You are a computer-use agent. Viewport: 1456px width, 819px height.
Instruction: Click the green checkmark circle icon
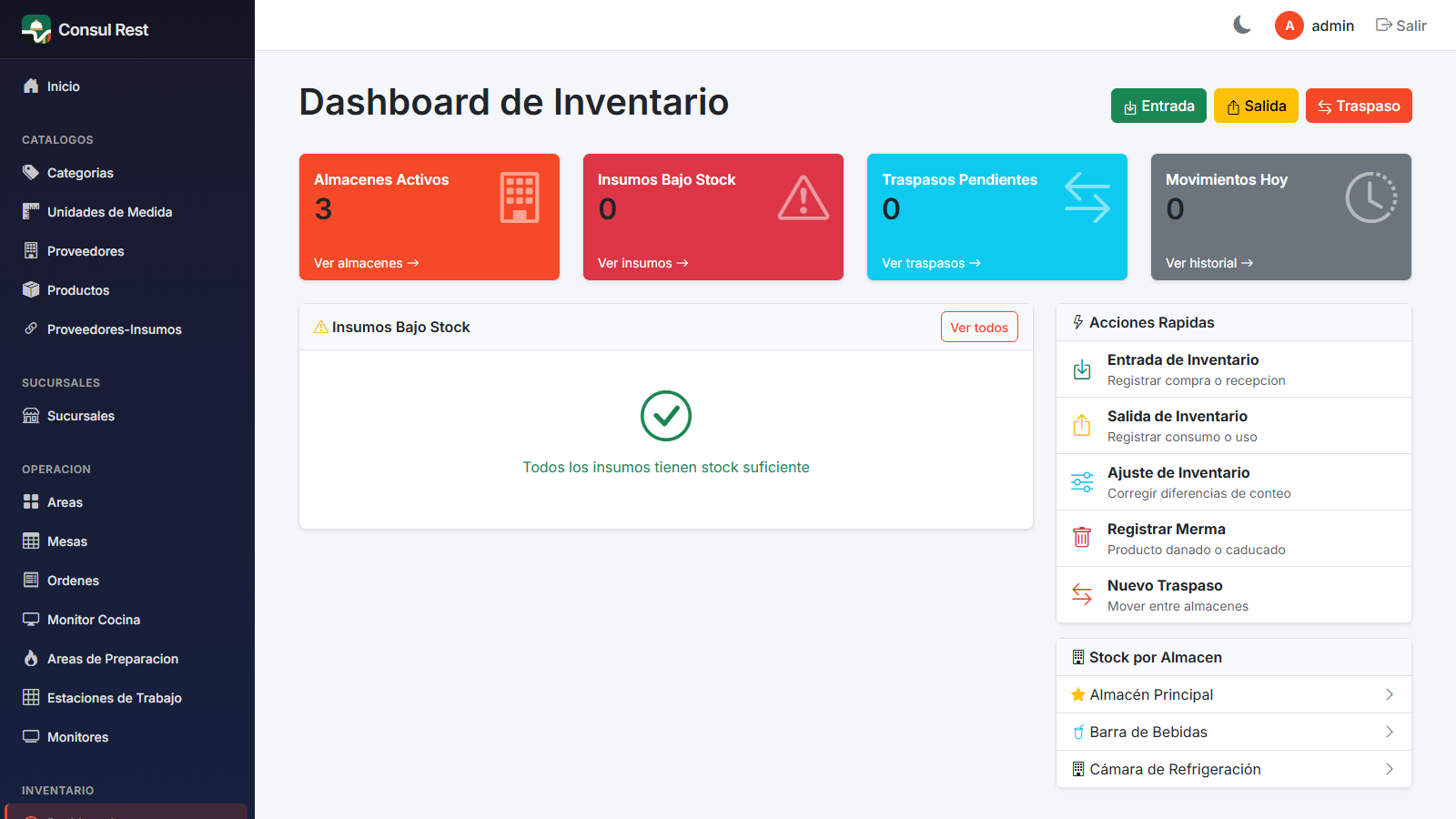pyautogui.click(x=666, y=416)
